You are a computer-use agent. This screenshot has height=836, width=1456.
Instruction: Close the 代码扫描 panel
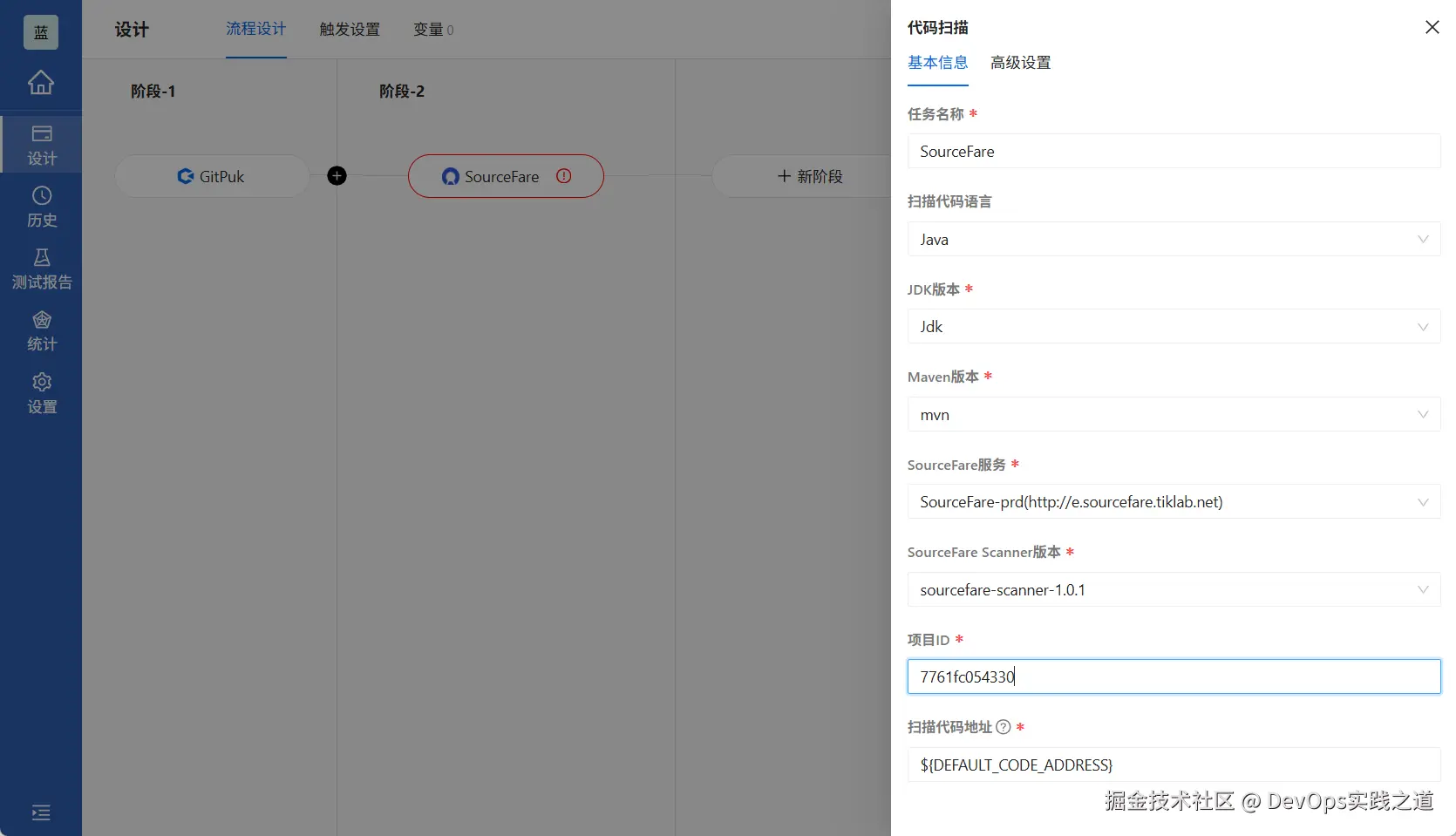coord(1432,27)
